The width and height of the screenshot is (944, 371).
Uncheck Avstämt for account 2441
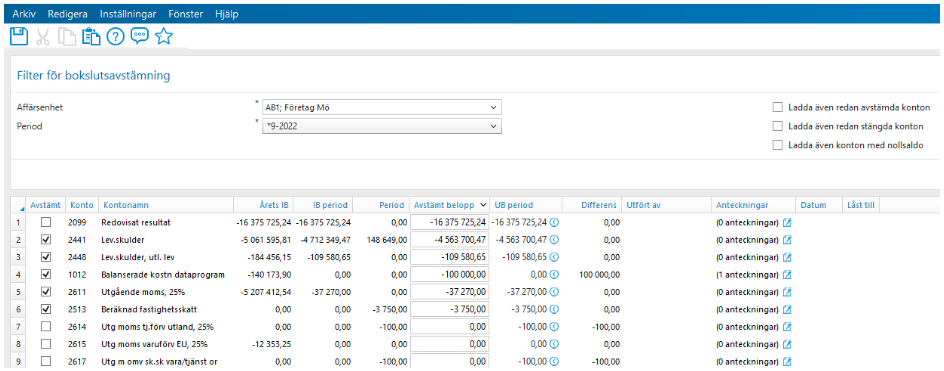[46, 240]
